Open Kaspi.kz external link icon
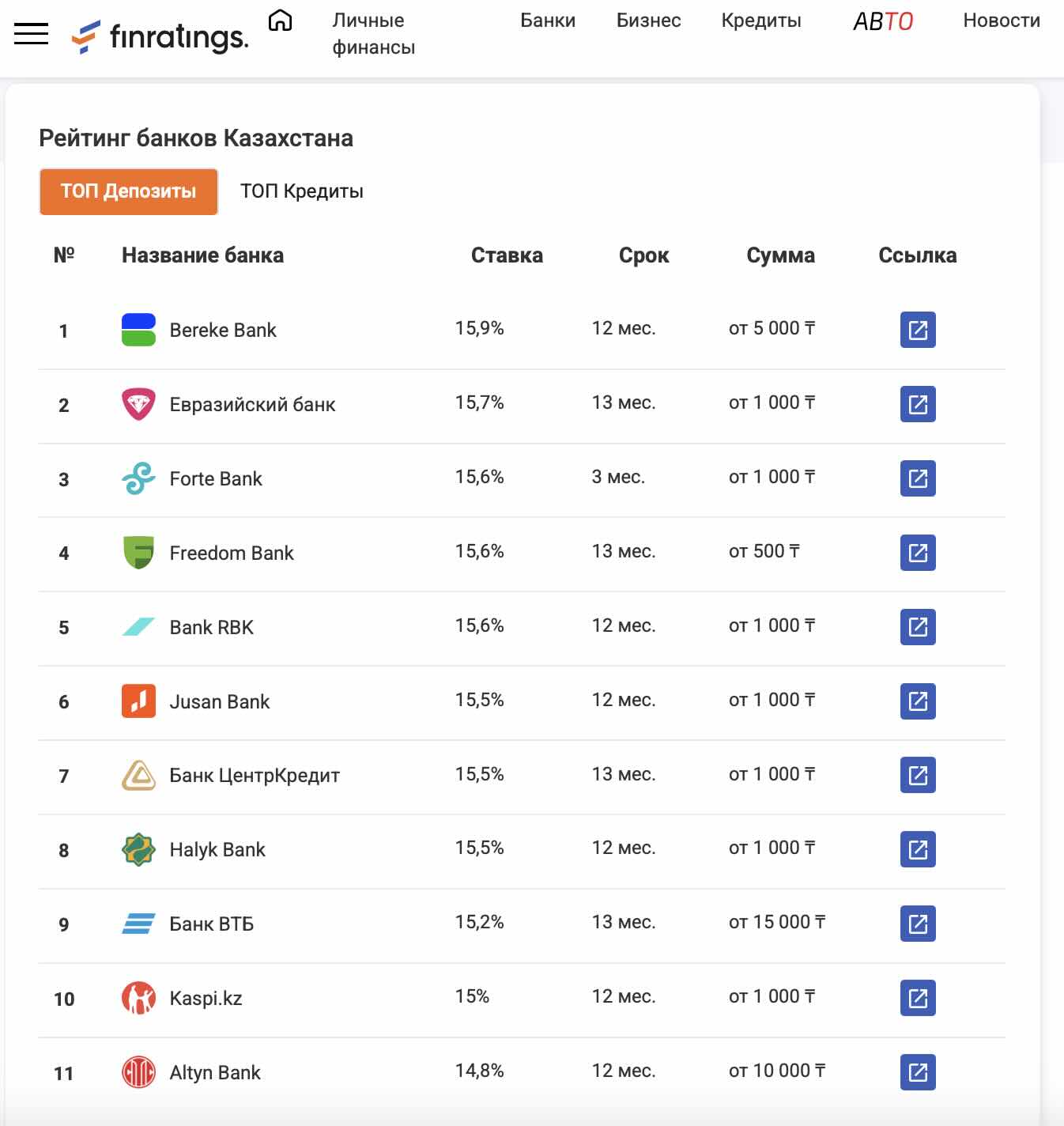The height and width of the screenshot is (1126, 1064). [x=918, y=998]
